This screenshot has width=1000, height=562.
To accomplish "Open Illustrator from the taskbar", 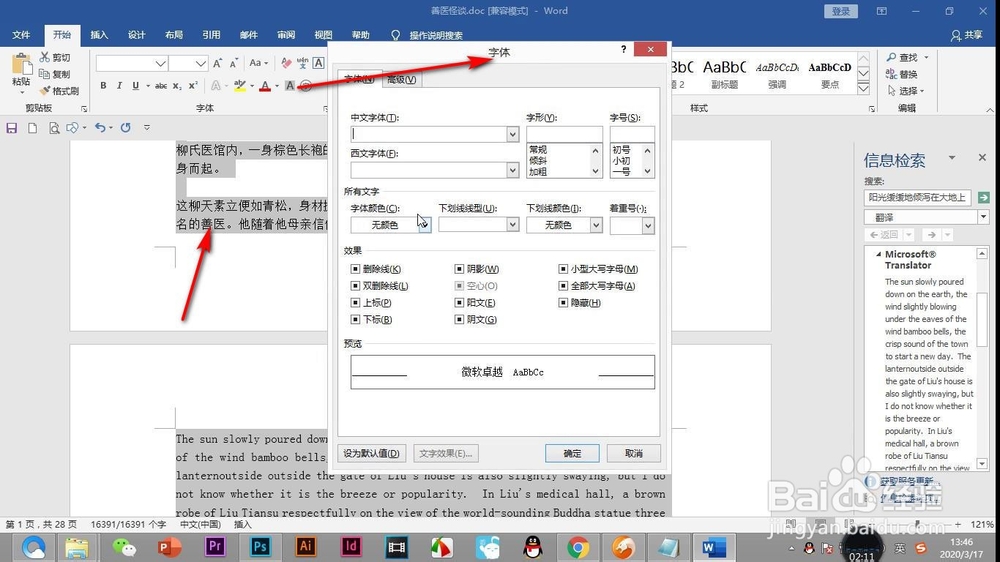I will pyautogui.click(x=305, y=547).
